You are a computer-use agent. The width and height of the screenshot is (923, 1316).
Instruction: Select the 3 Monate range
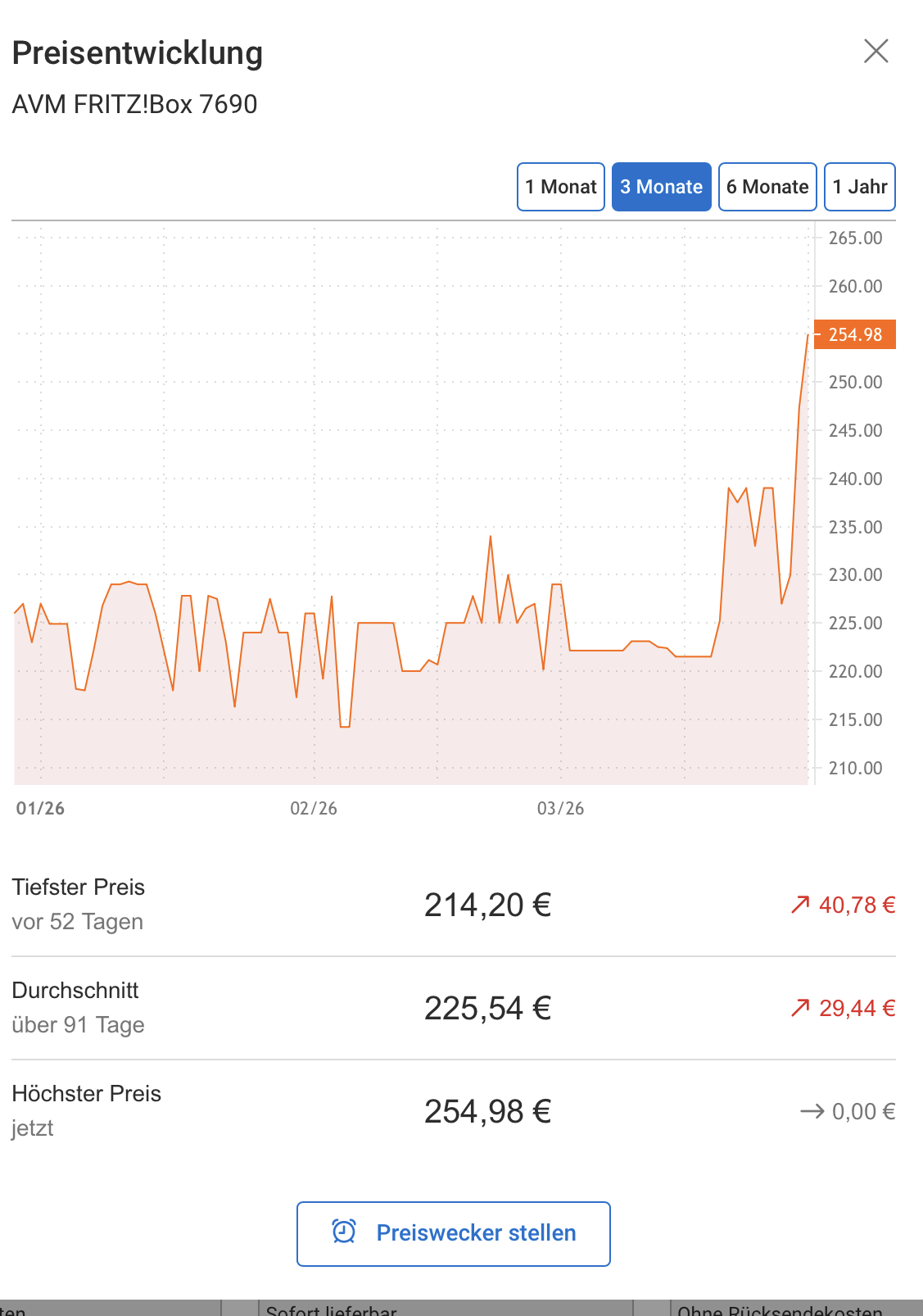(662, 187)
